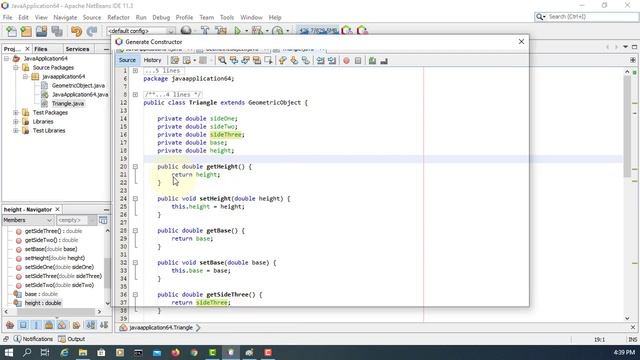This screenshot has height=360, width=640.
Task: Click the editor vertical scrollbar thumb
Action: [627, 127]
